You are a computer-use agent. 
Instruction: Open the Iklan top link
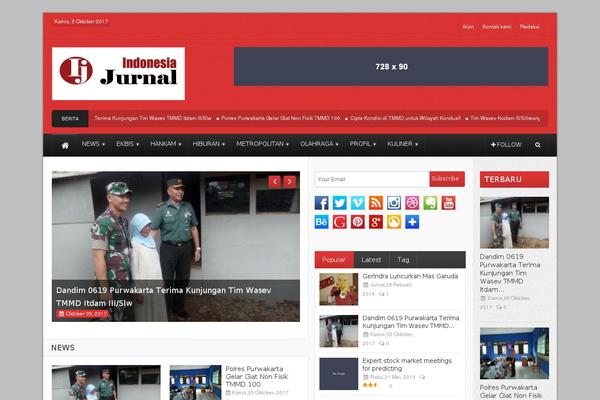[x=468, y=27]
